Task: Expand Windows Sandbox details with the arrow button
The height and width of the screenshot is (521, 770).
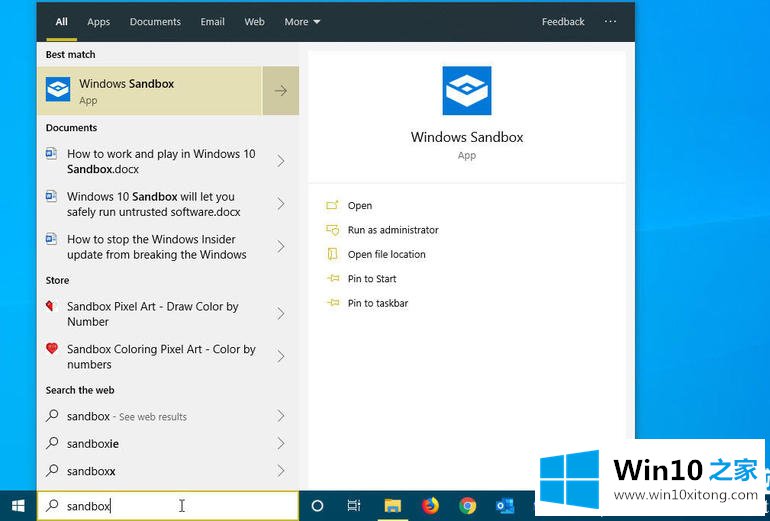Action: point(281,91)
